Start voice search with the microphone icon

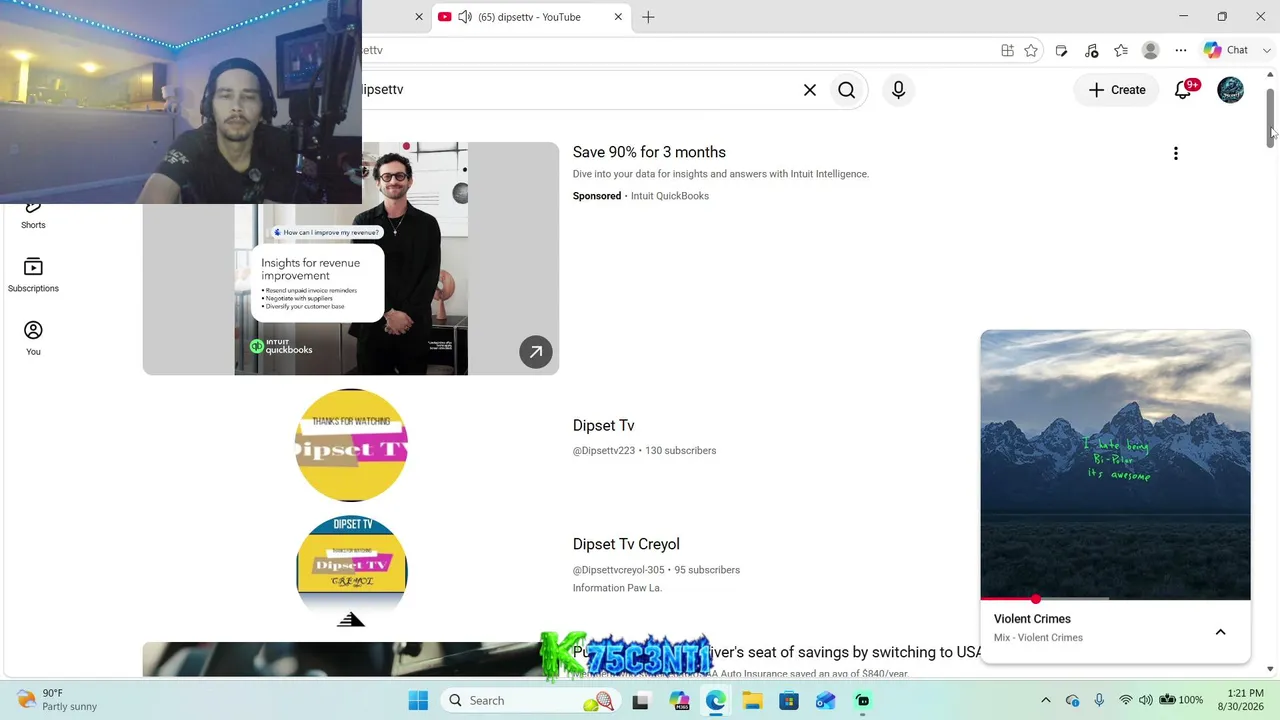click(x=898, y=90)
